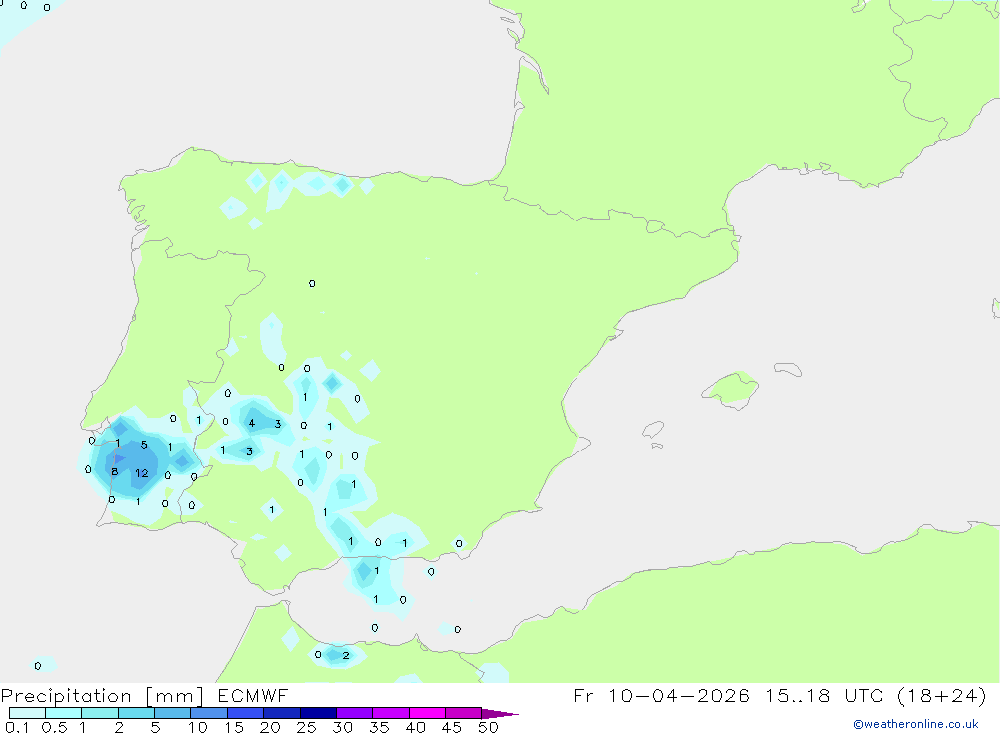Click the legend label '50'
Viewport: 1000px width, 733px height.
click(x=488, y=727)
